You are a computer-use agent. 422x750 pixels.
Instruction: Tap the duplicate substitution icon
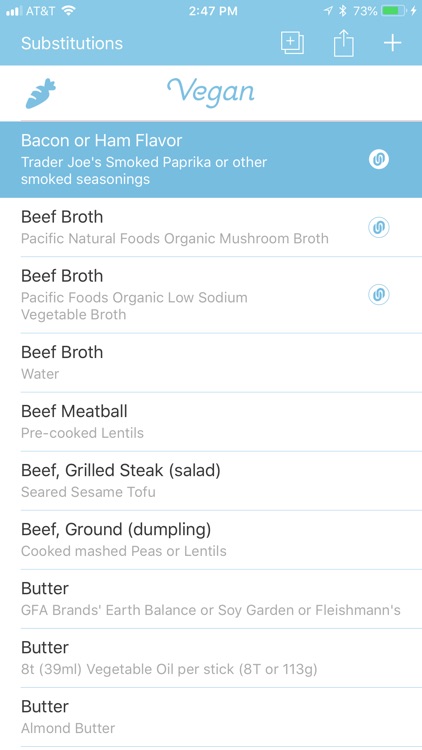pos(292,43)
